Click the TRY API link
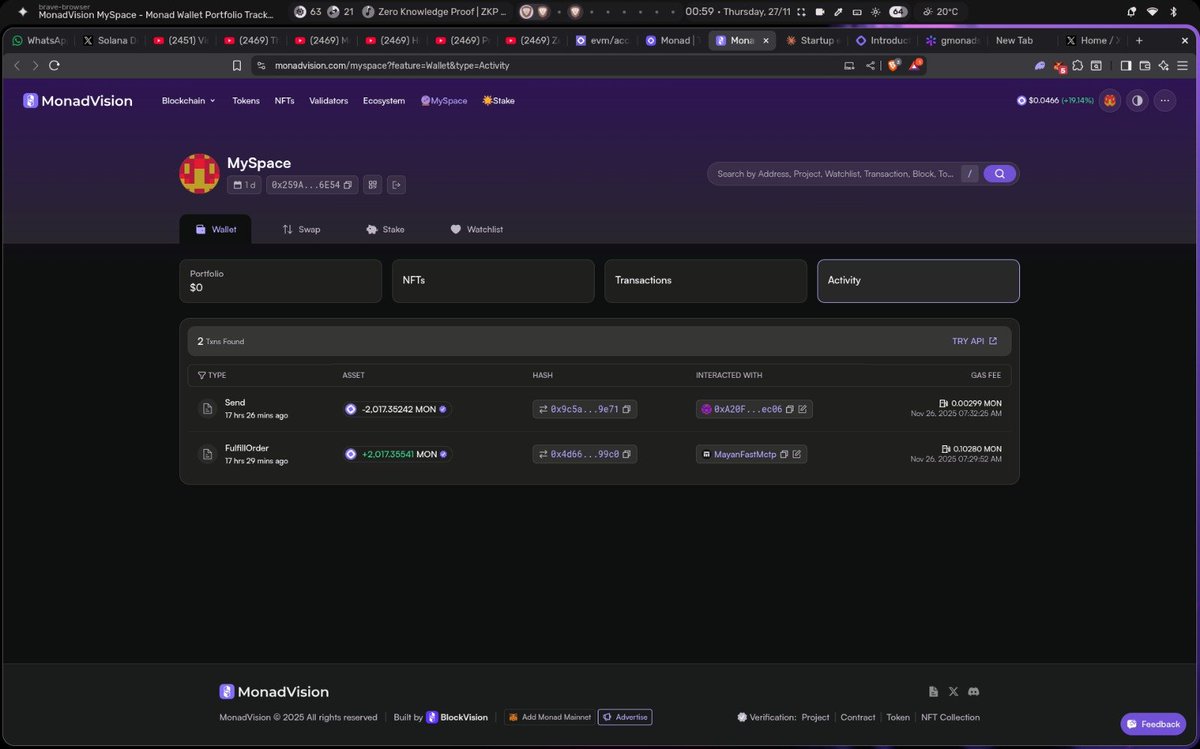Viewport: 1200px width, 749px height. [974, 341]
